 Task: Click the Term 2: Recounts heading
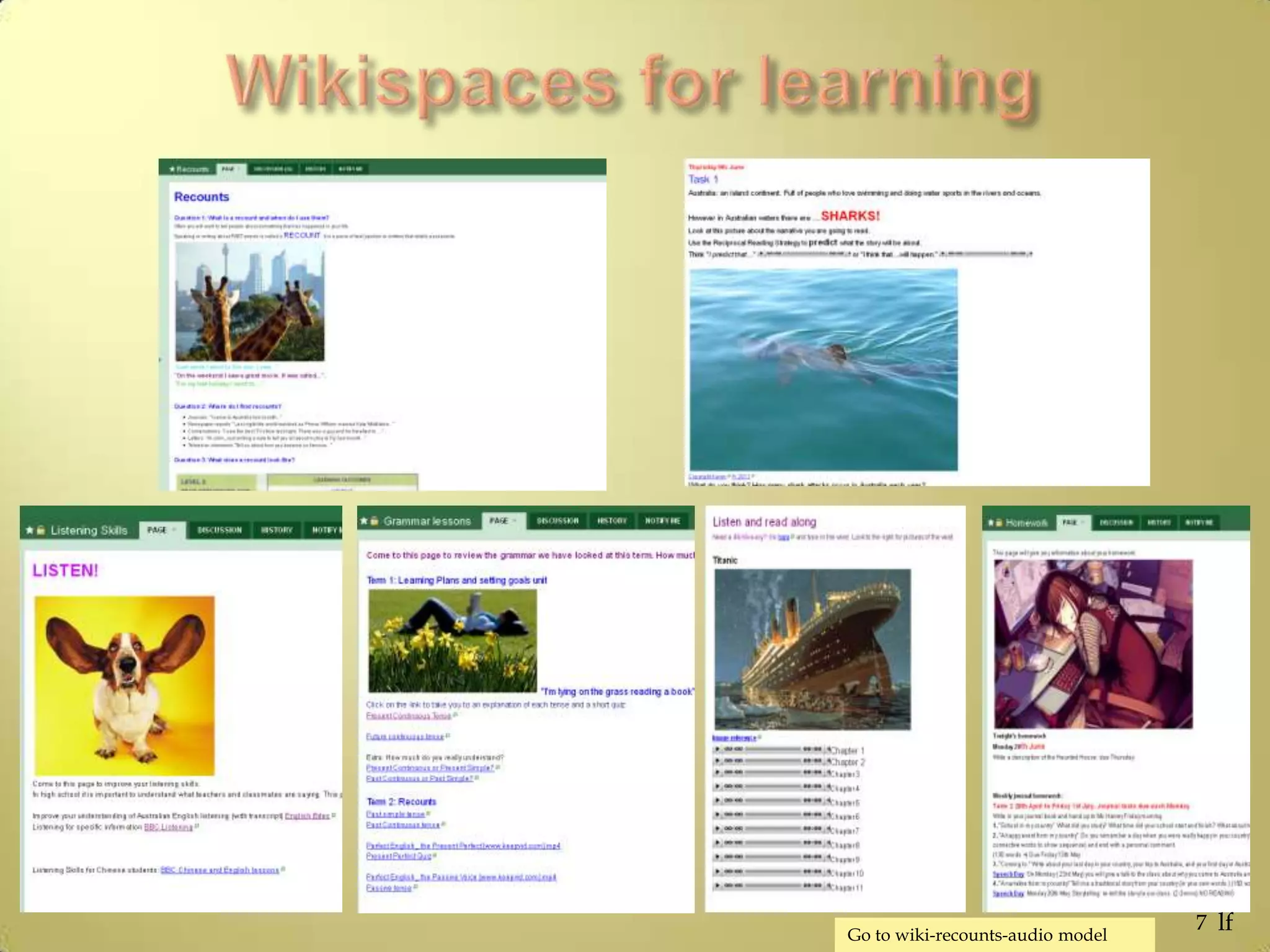pos(401,802)
